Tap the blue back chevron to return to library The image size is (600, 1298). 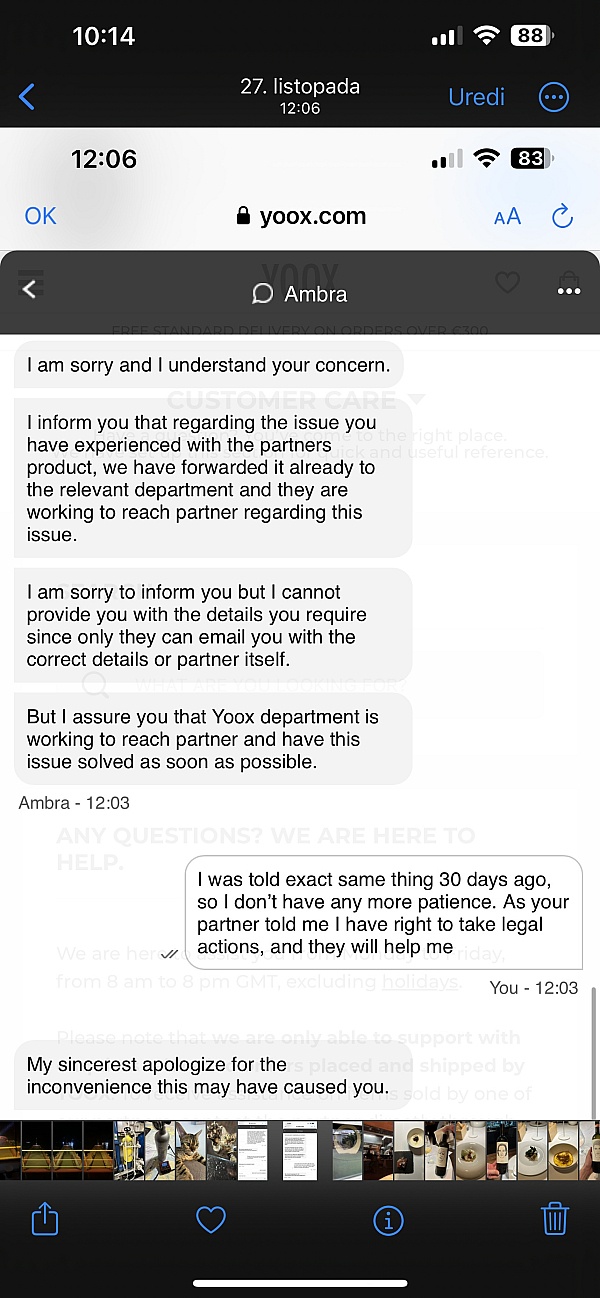[27, 97]
